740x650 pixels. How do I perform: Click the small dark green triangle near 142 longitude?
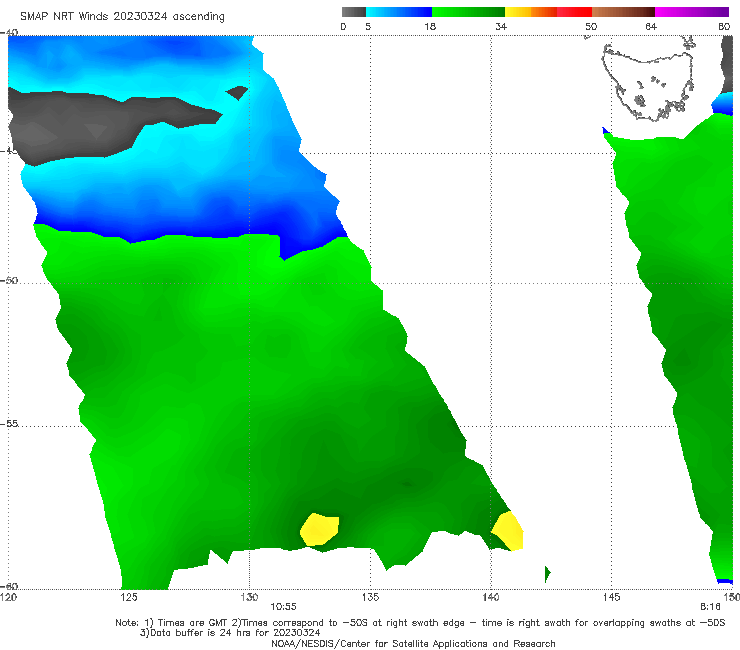tap(547, 574)
